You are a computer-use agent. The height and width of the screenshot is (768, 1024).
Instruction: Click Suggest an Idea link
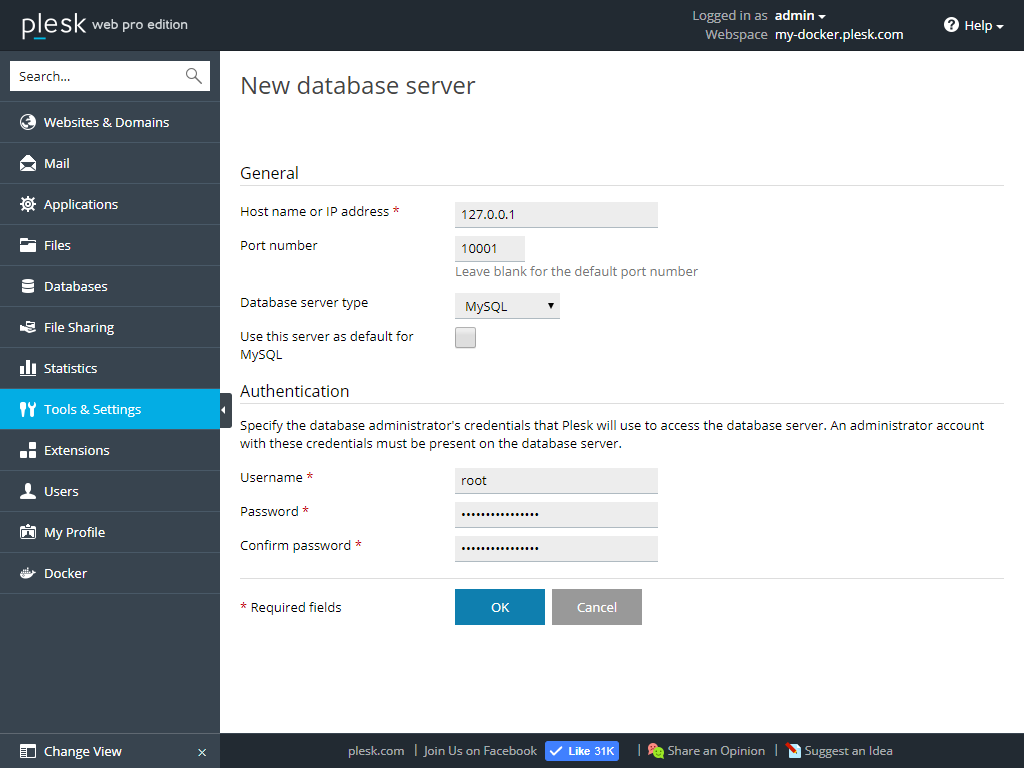coord(848,751)
